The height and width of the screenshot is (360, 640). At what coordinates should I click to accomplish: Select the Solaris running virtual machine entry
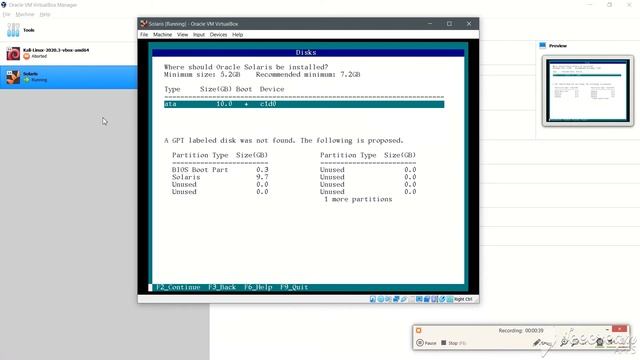(x=69, y=77)
